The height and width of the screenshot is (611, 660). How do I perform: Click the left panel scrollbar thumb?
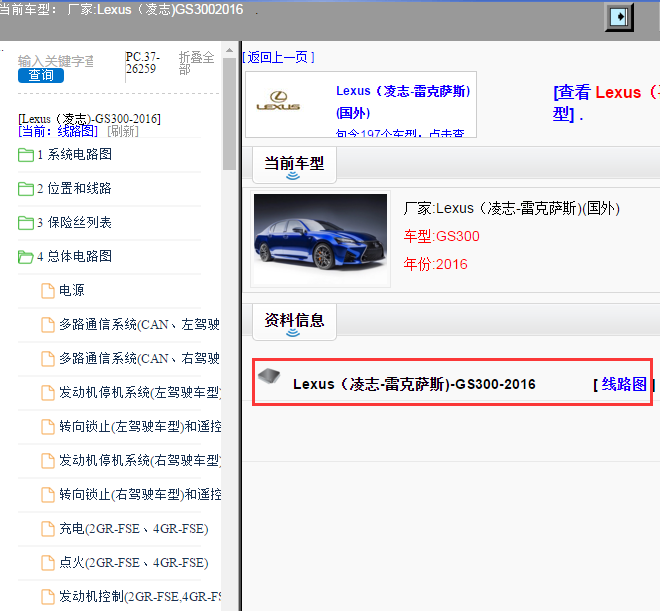click(x=229, y=114)
